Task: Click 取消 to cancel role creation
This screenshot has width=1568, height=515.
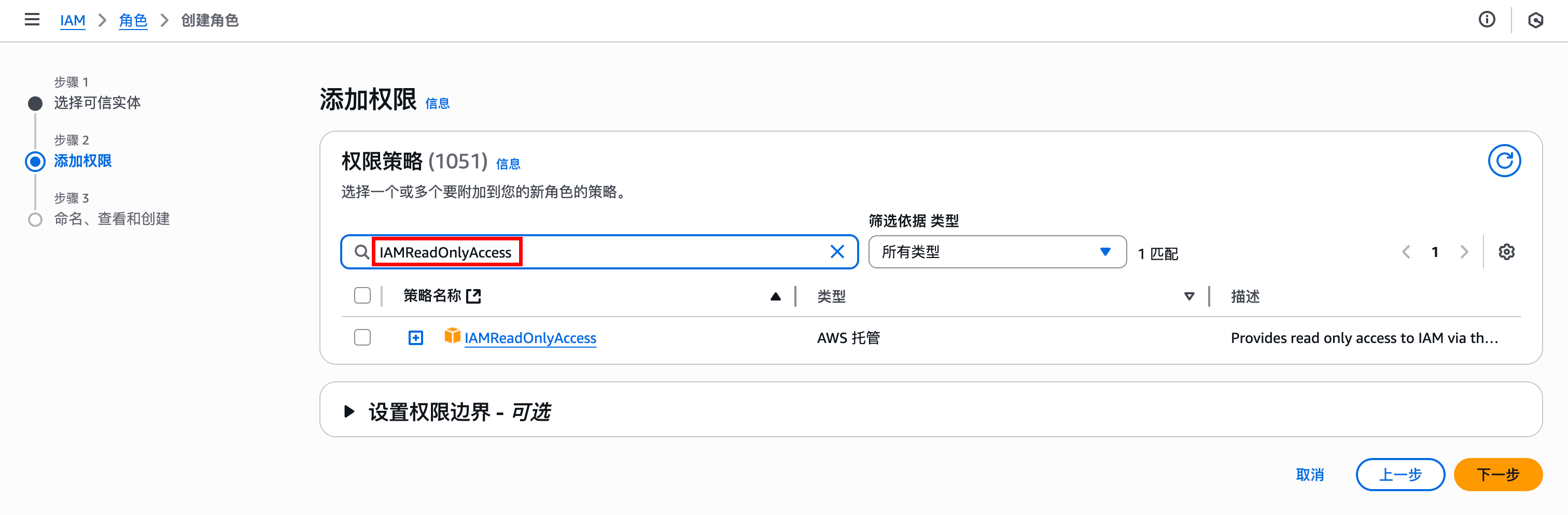Action: (x=1310, y=474)
